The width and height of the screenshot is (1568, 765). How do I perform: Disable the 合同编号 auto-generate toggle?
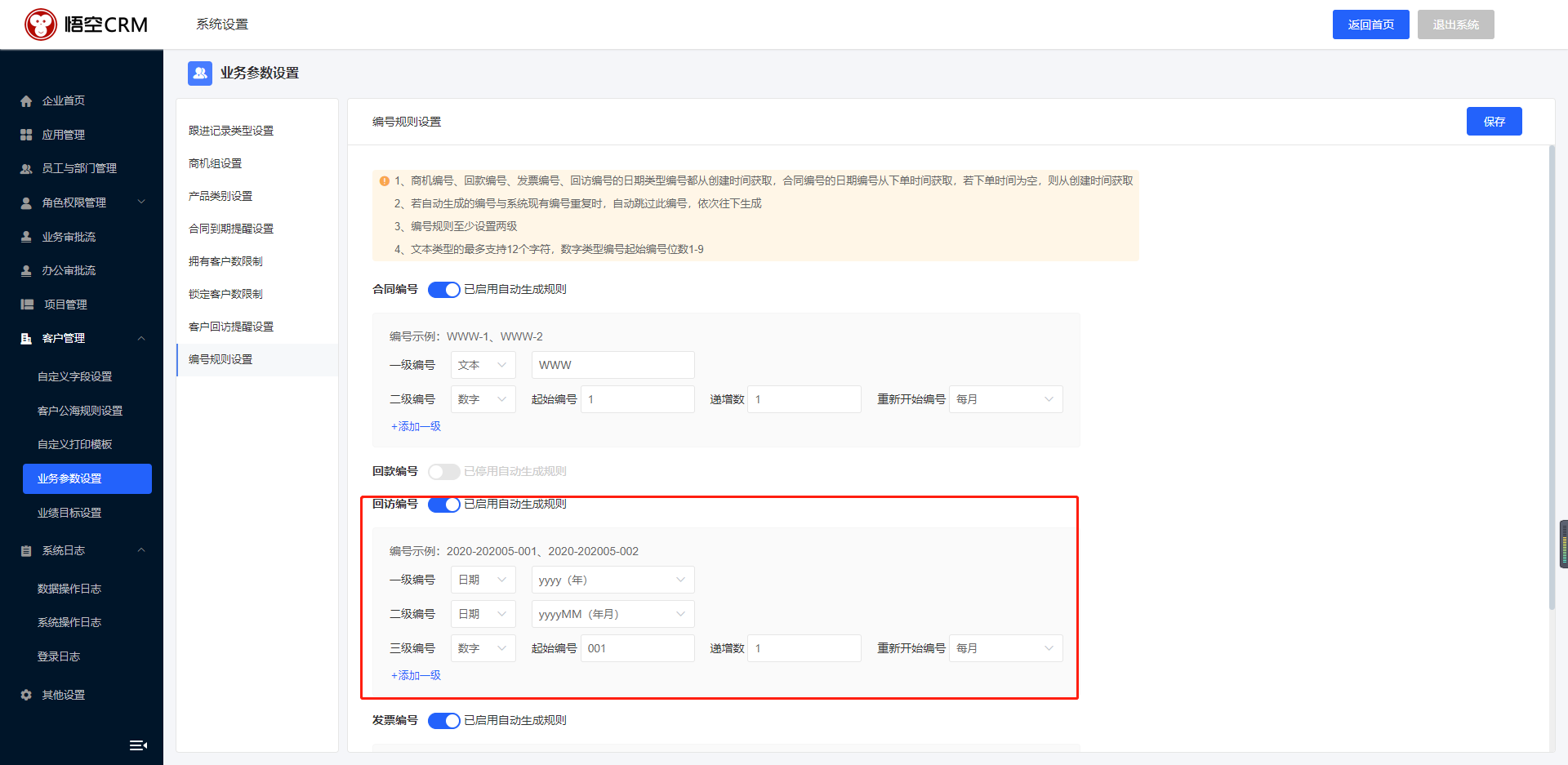point(444,290)
